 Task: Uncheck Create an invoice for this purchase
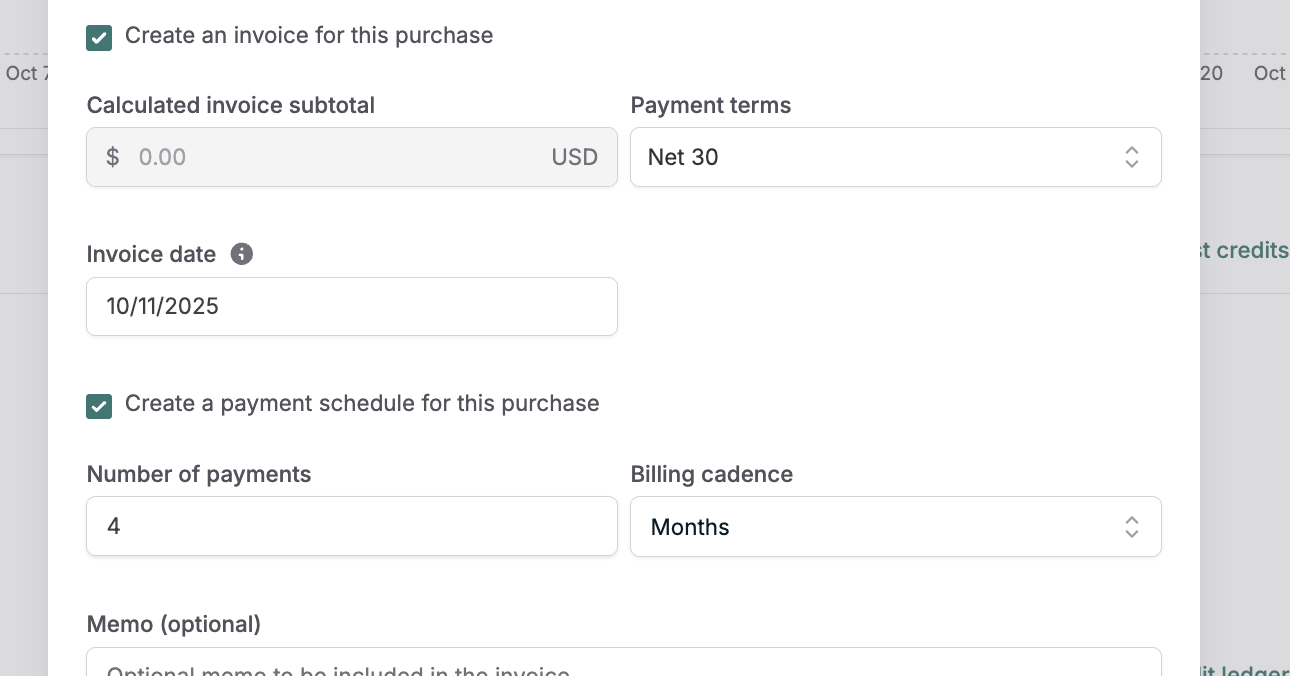99,38
